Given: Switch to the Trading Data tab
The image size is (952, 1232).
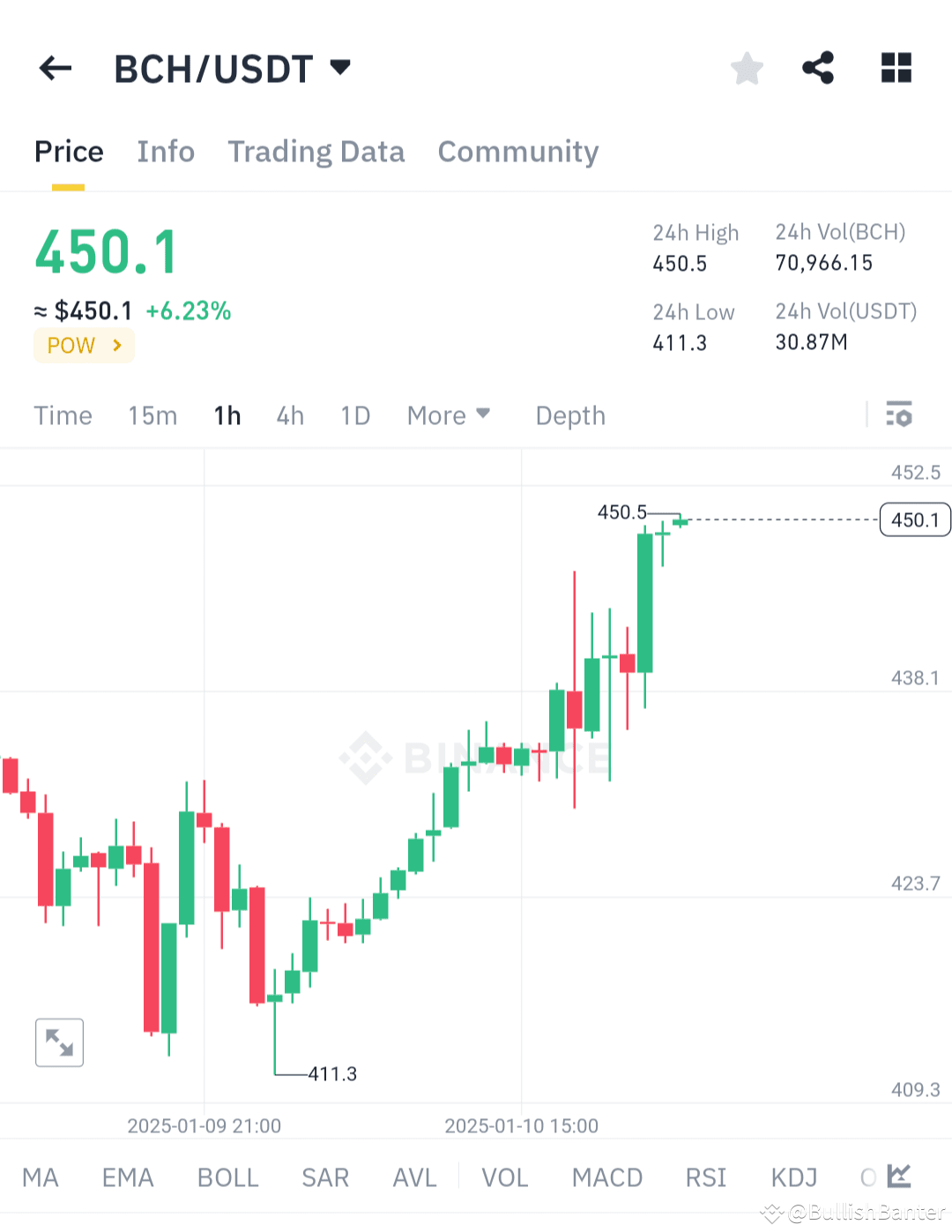Looking at the screenshot, I should pyautogui.click(x=316, y=152).
